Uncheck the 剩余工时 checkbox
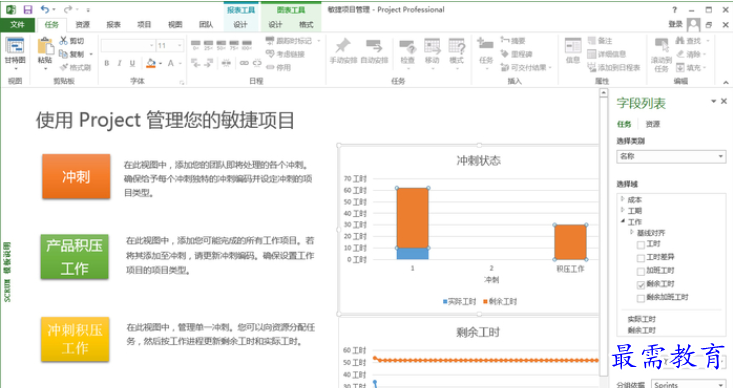 [x=641, y=284]
